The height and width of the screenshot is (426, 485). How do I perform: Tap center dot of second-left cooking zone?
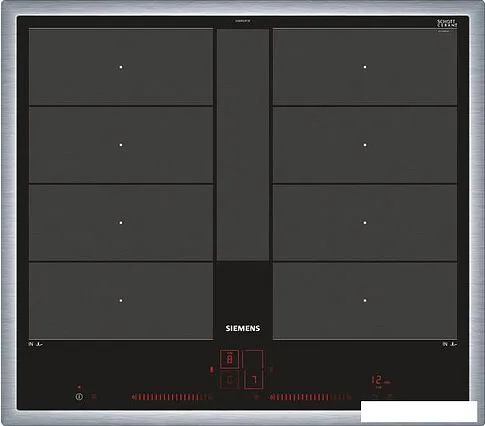pyautogui.click(x=121, y=145)
